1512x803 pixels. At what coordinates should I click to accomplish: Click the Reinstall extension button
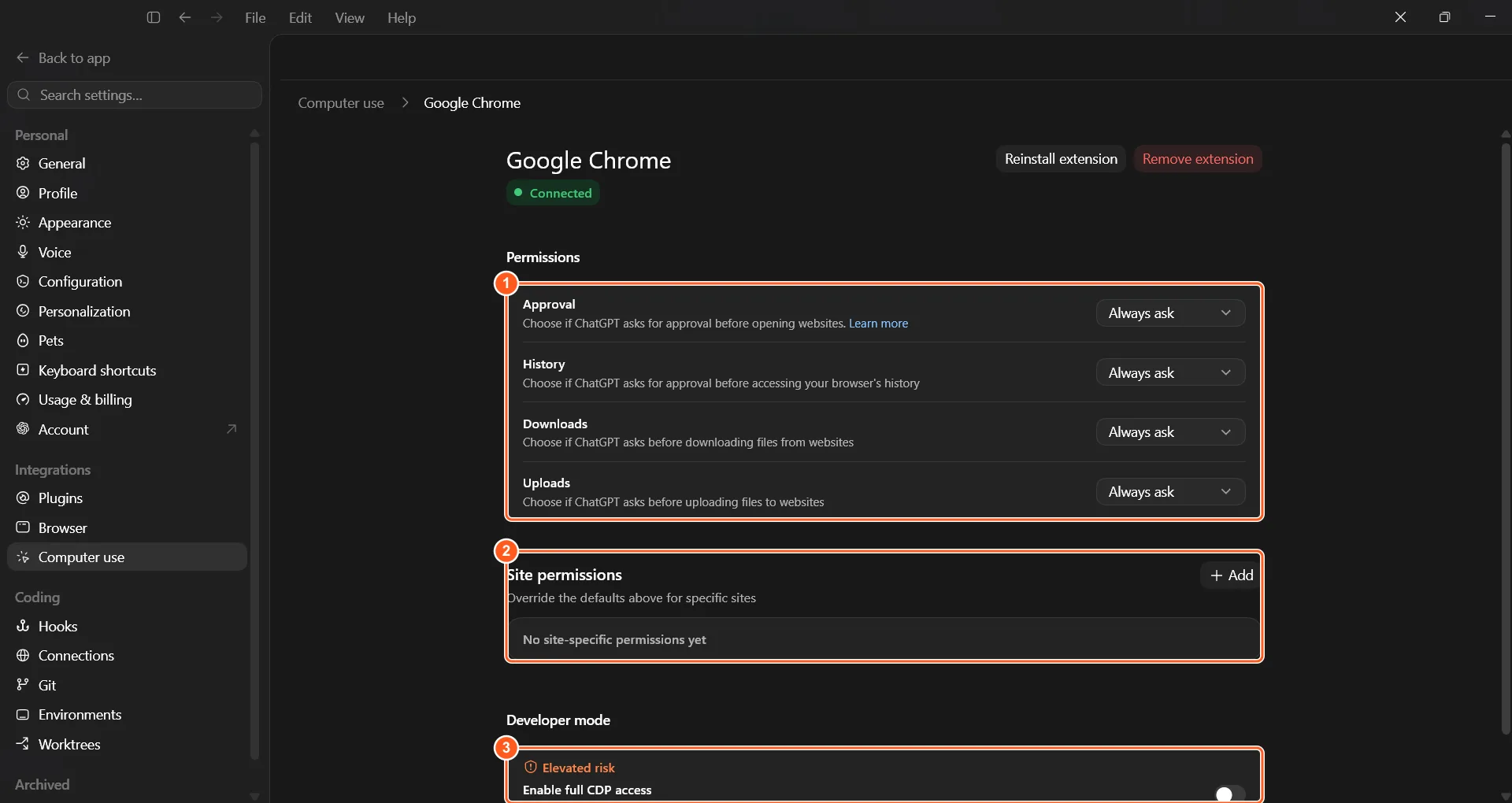pos(1061,158)
